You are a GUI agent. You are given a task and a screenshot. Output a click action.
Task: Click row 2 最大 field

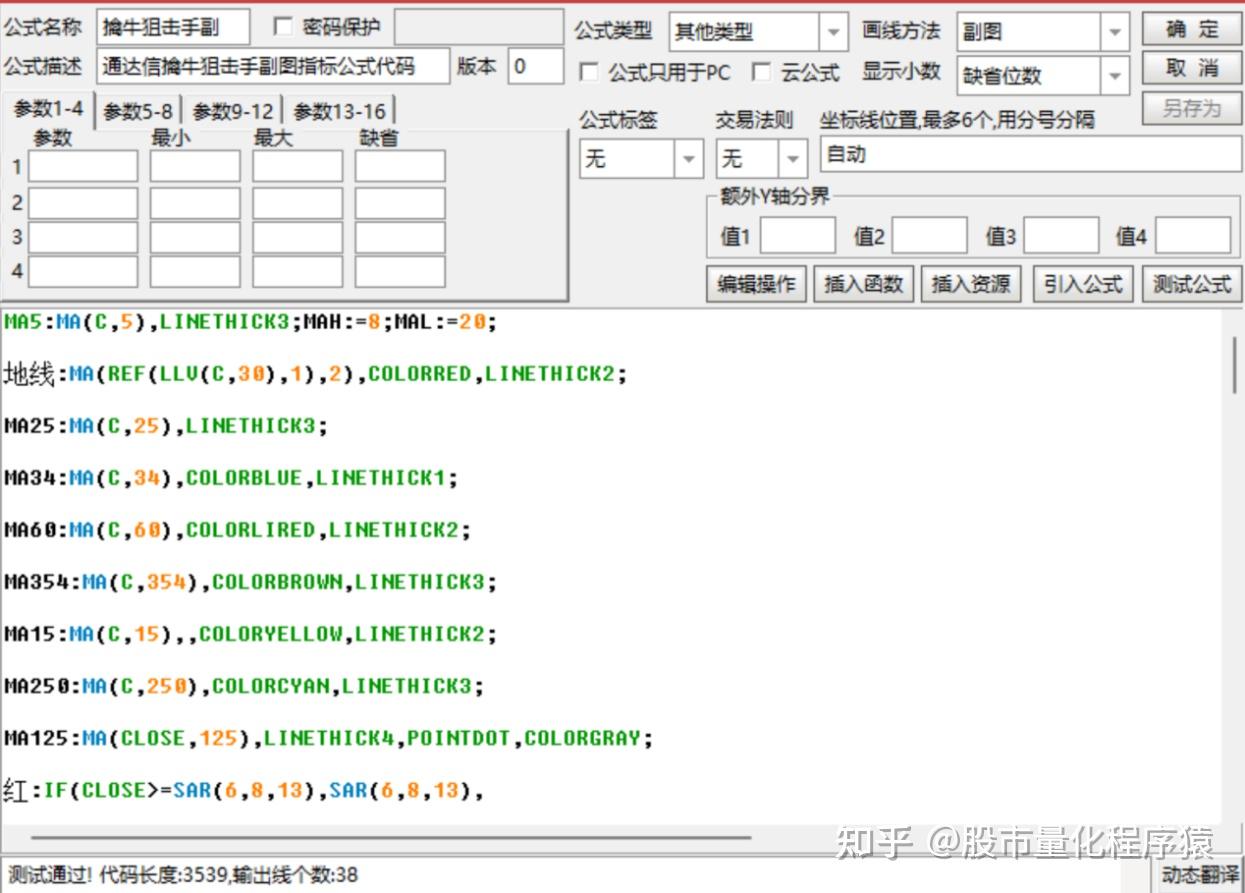[x=297, y=203]
